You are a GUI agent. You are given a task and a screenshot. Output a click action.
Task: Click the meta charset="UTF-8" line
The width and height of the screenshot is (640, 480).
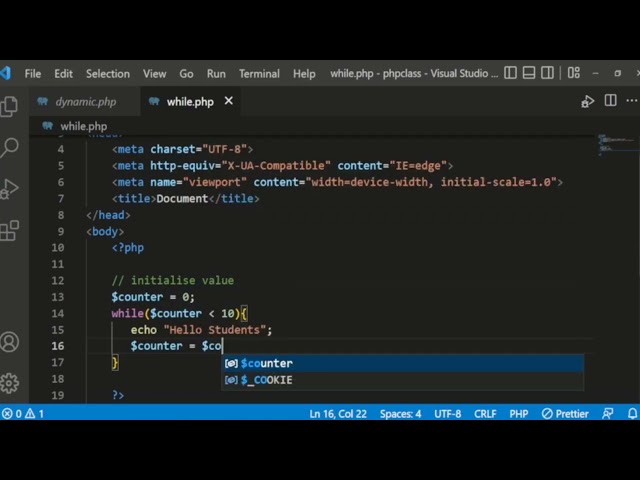[182, 149]
